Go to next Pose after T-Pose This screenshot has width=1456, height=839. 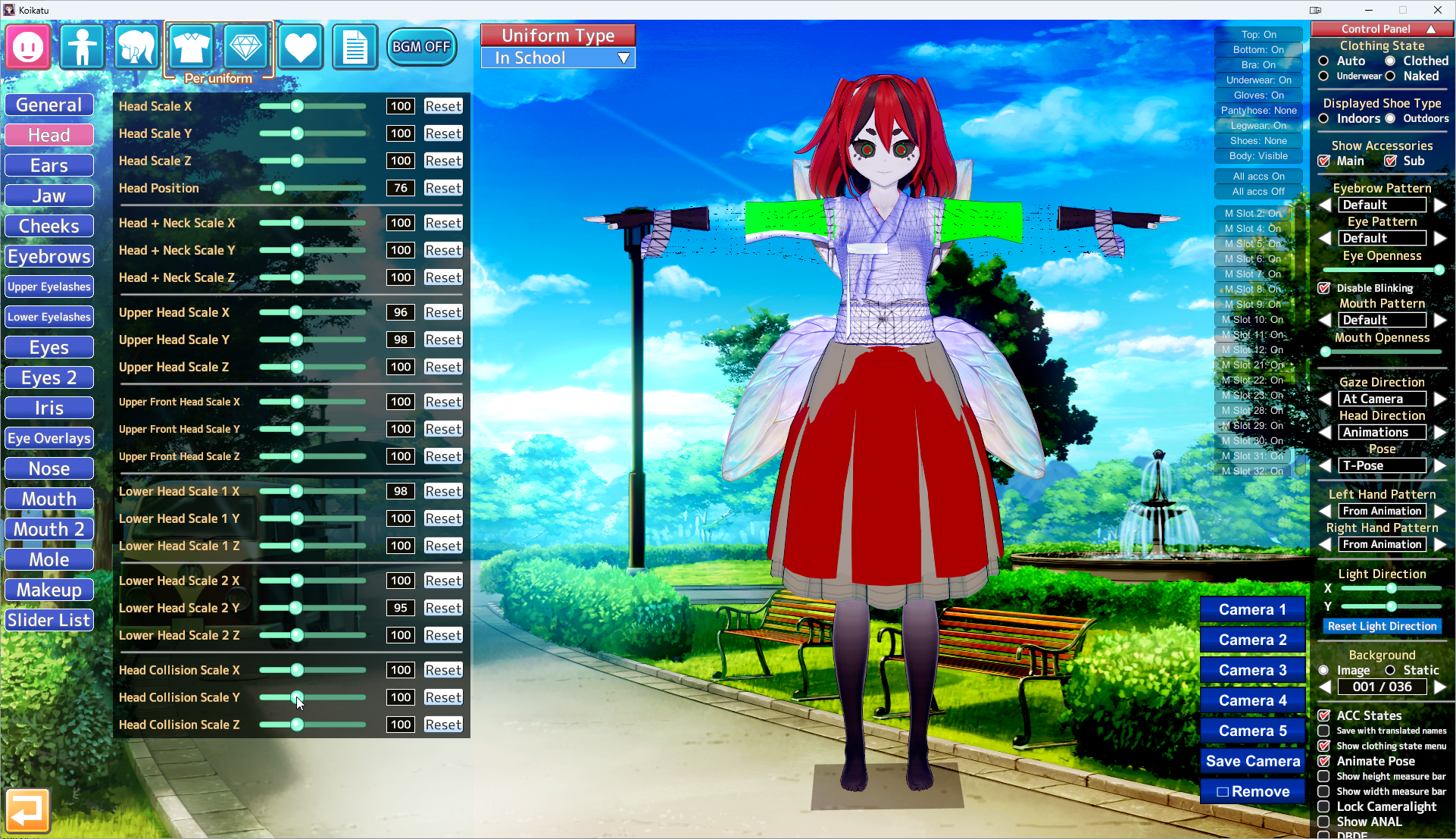pyautogui.click(x=1439, y=465)
